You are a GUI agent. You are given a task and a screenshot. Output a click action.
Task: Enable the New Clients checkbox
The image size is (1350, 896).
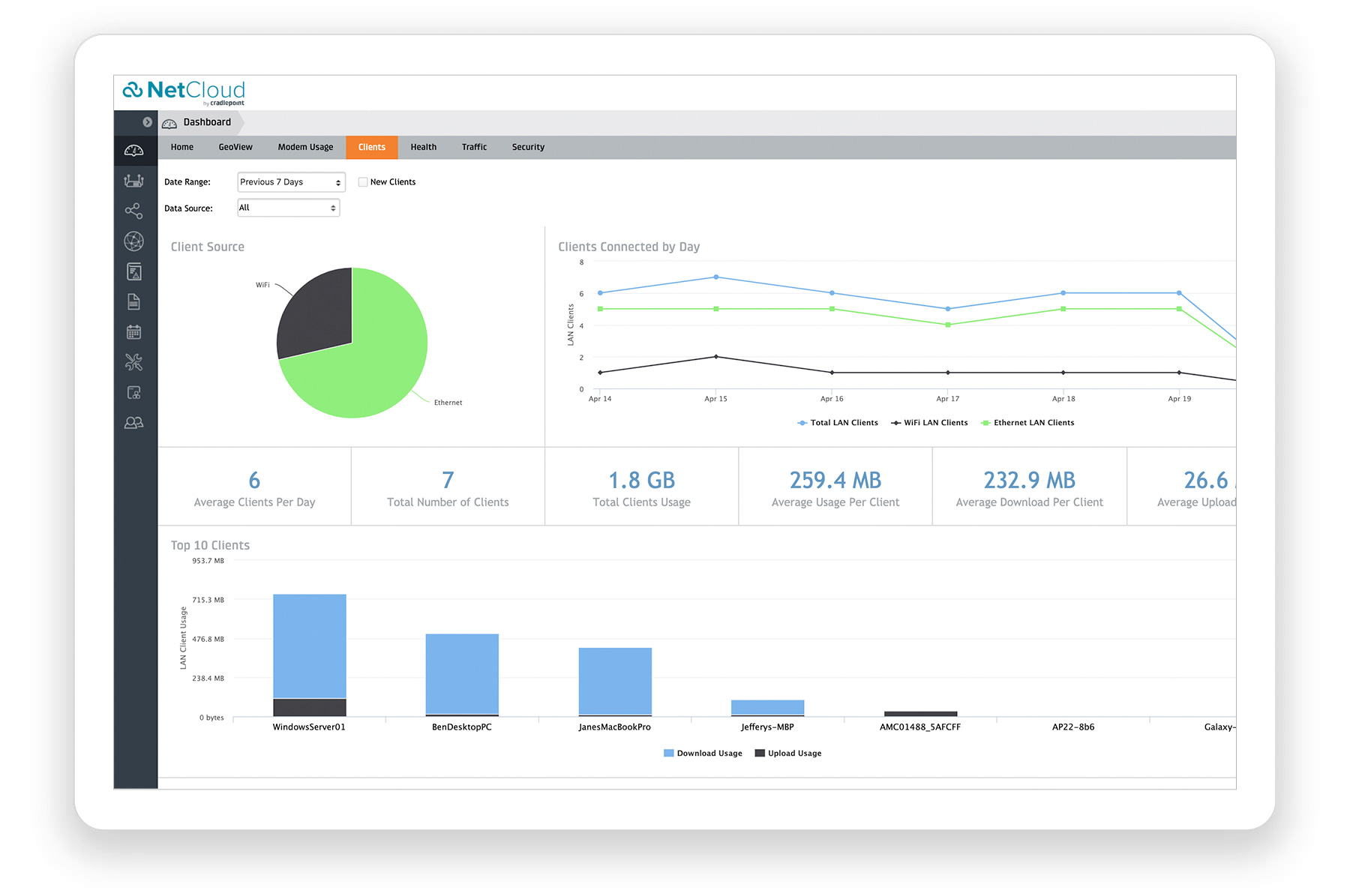point(363,182)
